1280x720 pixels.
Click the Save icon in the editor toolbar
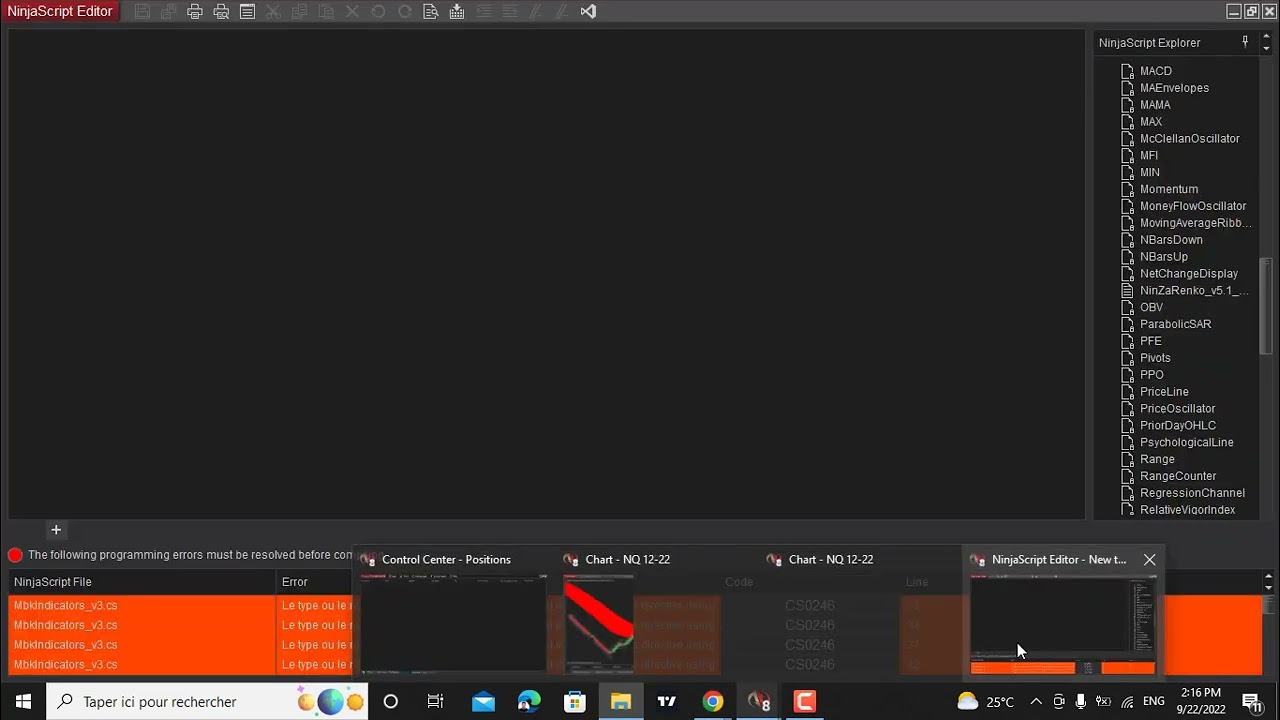[142, 12]
